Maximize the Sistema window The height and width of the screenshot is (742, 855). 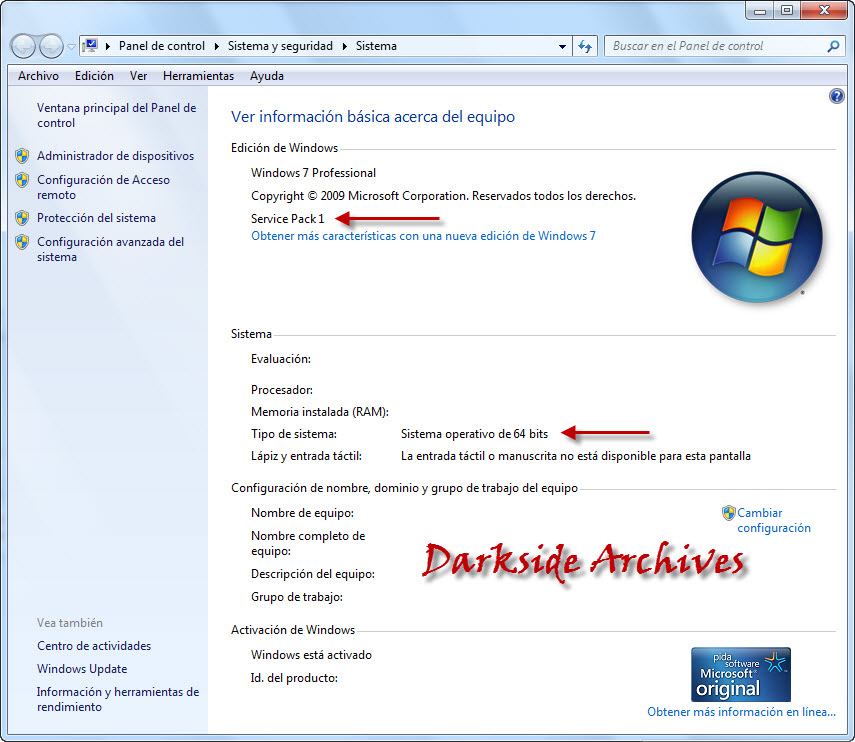tap(787, 10)
